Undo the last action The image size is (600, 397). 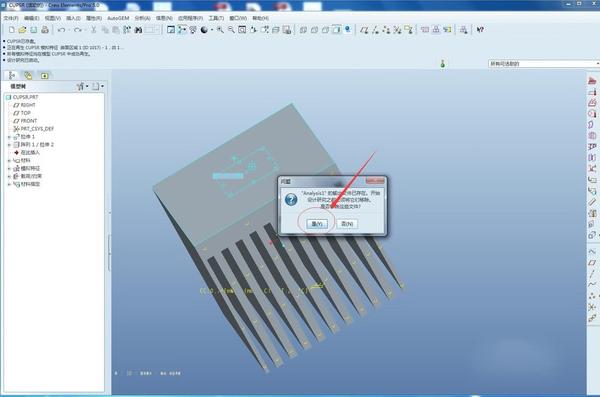point(61,29)
